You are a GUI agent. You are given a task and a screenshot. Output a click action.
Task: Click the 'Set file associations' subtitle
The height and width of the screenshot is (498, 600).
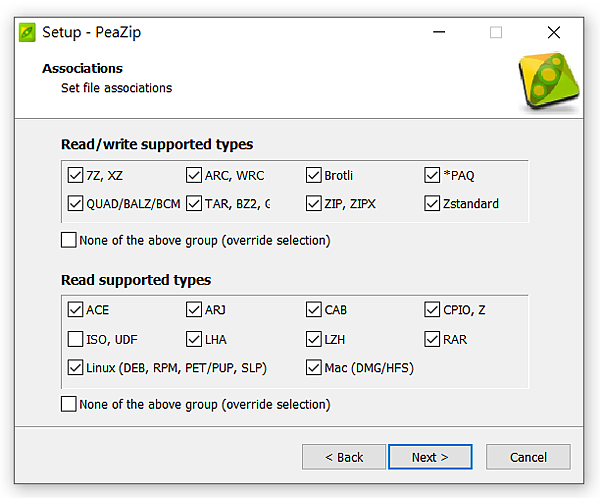pyautogui.click(x=116, y=88)
